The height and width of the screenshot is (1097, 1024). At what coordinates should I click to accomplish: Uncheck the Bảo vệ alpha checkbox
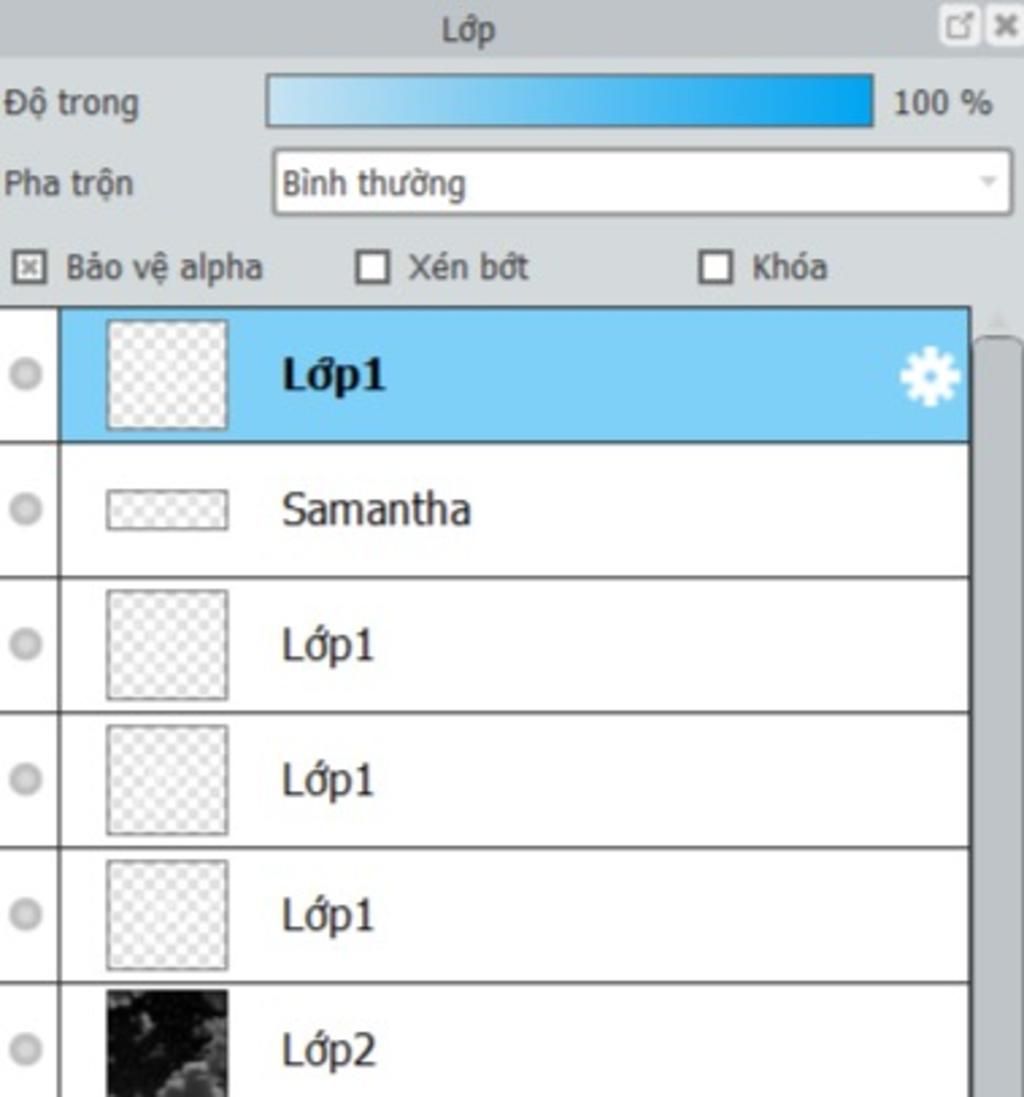[29, 267]
